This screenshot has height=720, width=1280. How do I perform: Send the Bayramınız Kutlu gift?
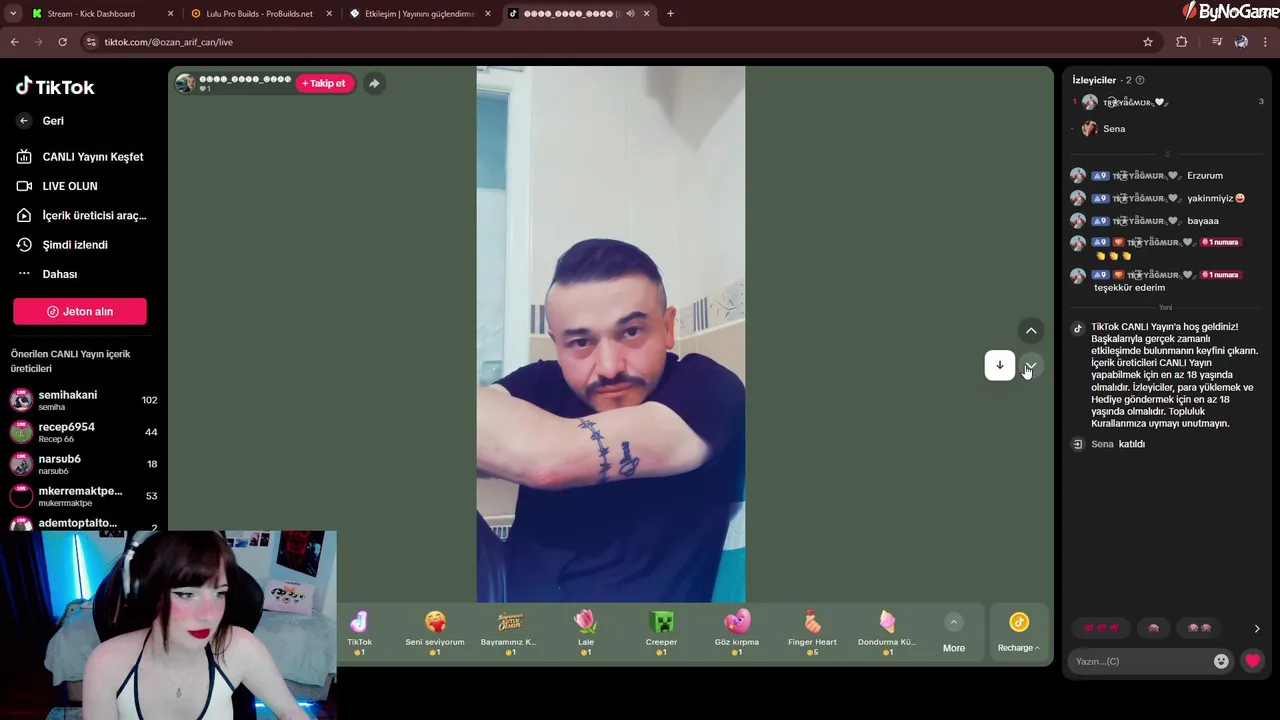point(510,633)
